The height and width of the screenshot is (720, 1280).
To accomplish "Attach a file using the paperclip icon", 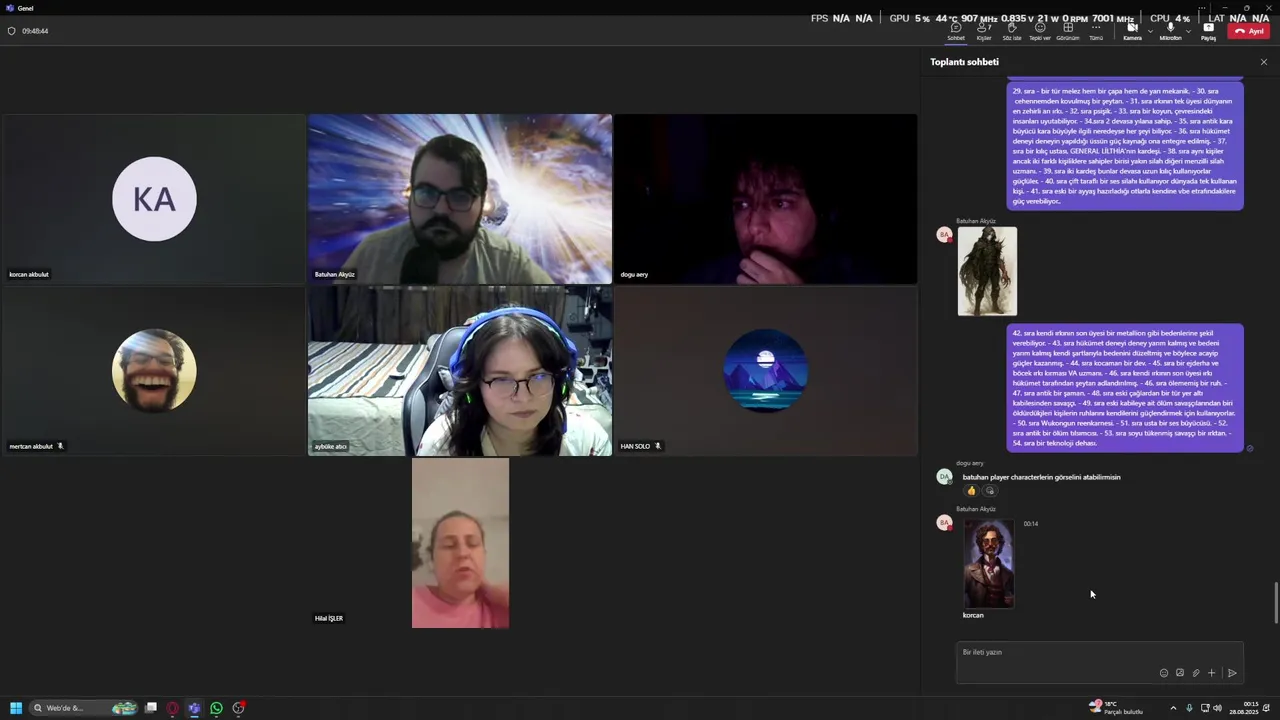I will (x=1195, y=673).
